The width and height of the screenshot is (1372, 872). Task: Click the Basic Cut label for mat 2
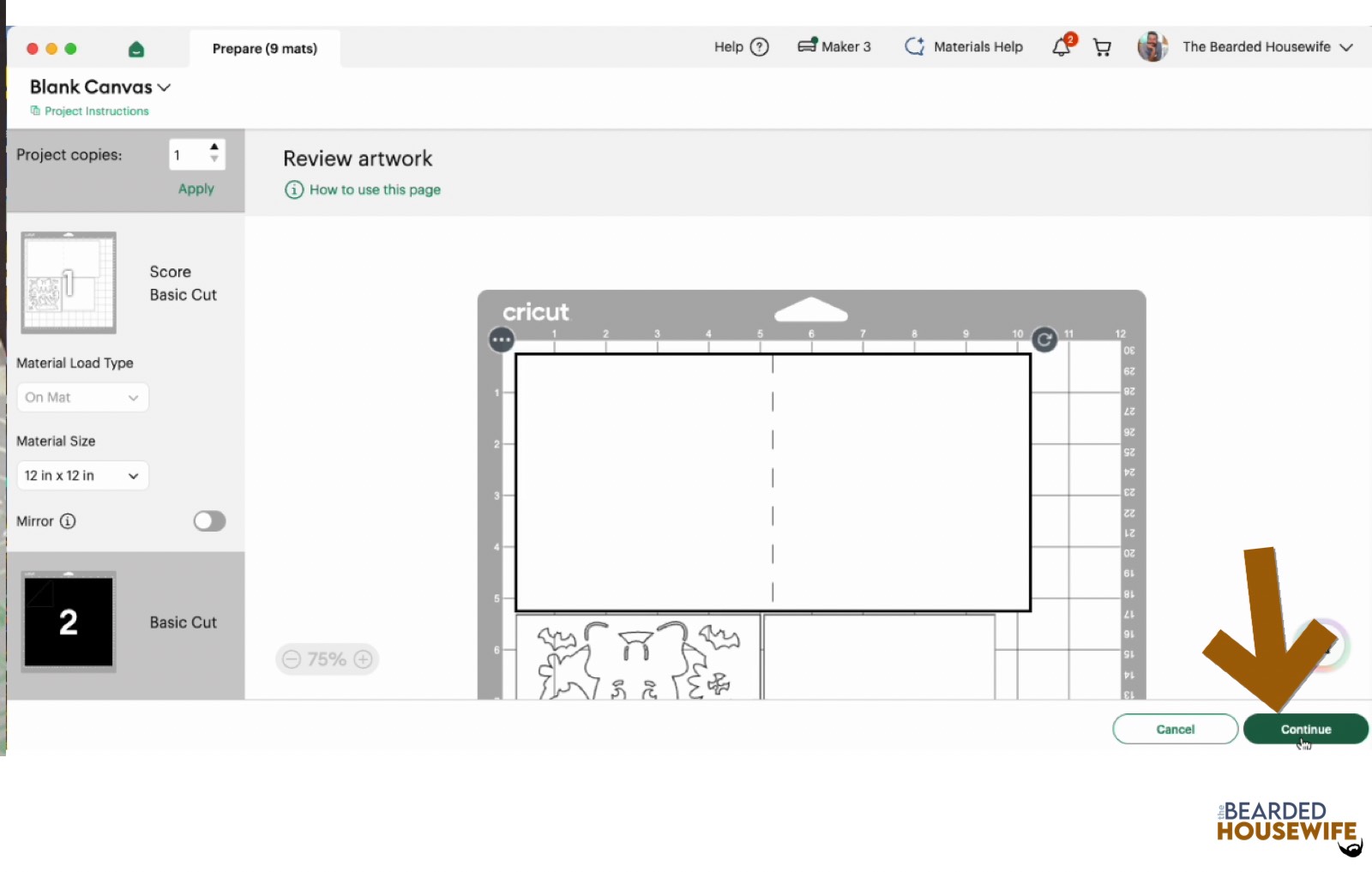pyautogui.click(x=184, y=622)
